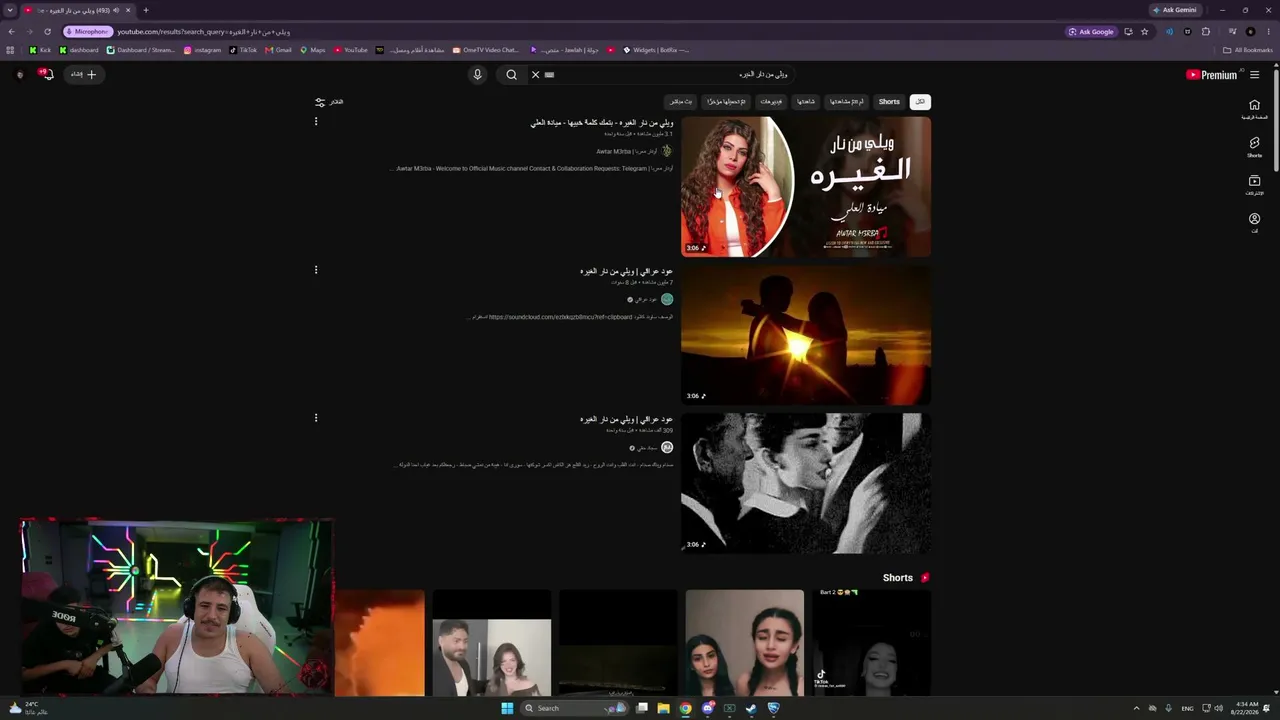This screenshot has height=720, width=1280.
Task: Open the tab search dropdown arrow
Action: point(10,10)
